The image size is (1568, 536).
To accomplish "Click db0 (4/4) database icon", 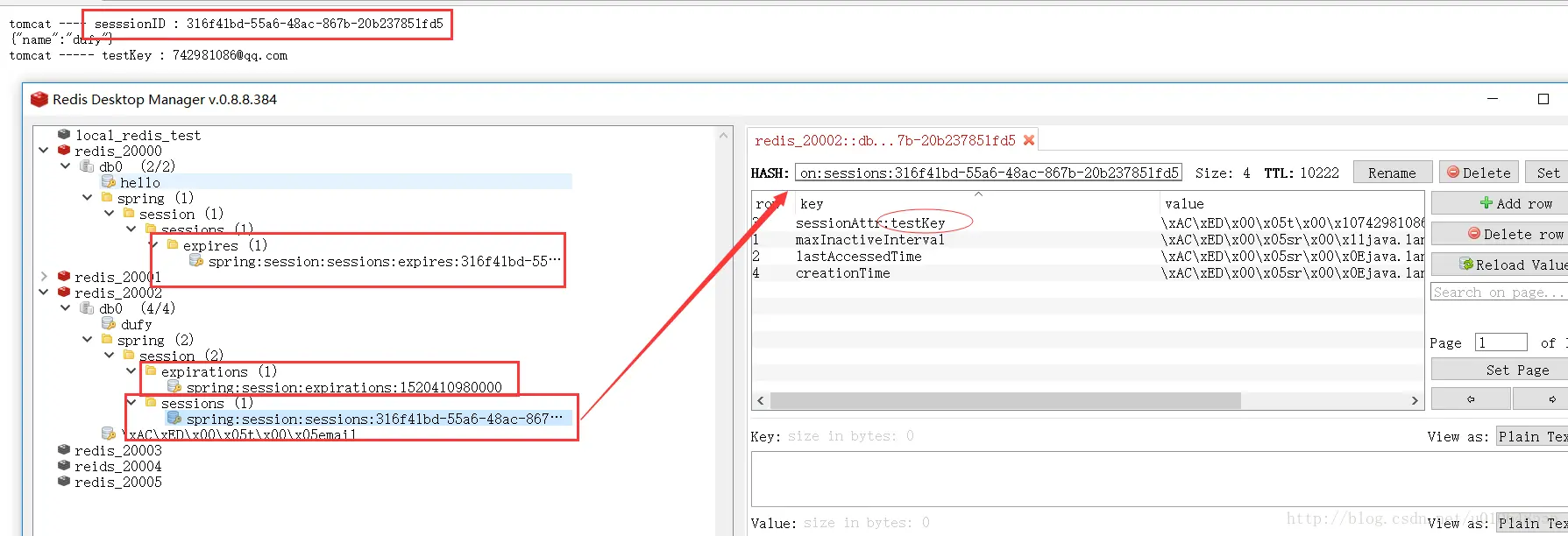I will [x=87, y=308].
